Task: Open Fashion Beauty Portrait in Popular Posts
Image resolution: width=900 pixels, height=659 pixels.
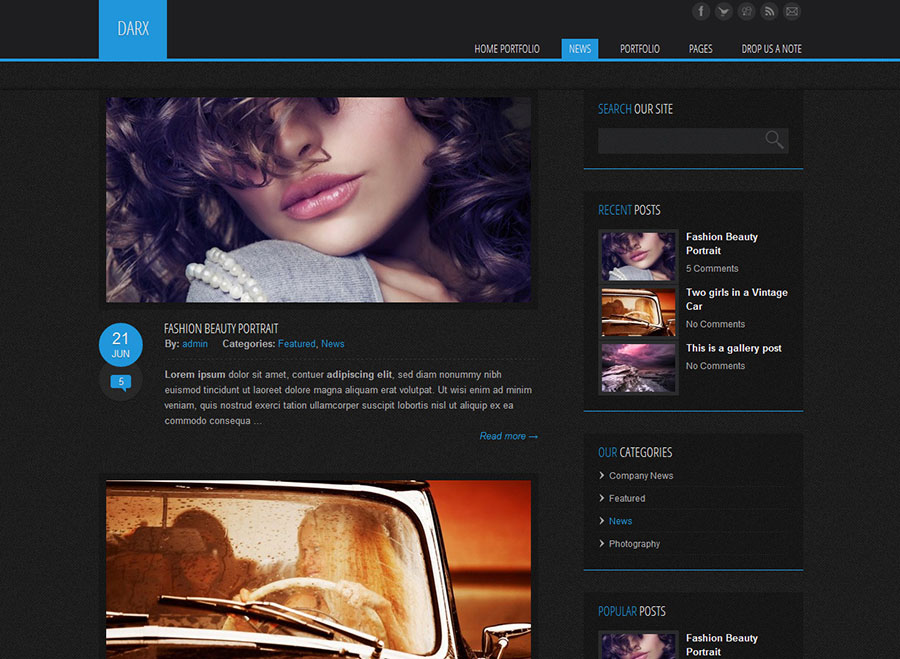Action: 721,645
